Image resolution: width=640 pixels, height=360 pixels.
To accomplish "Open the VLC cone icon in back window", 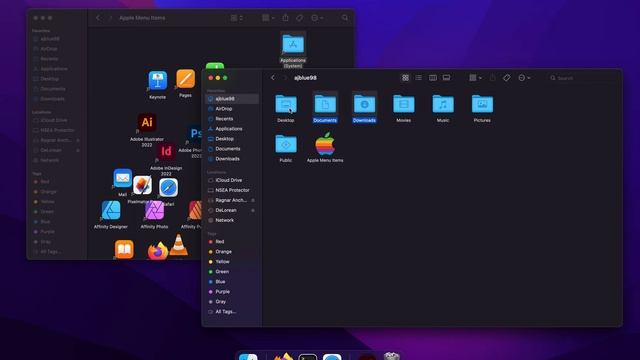I will pyautogui.click(x=178, y=245).
